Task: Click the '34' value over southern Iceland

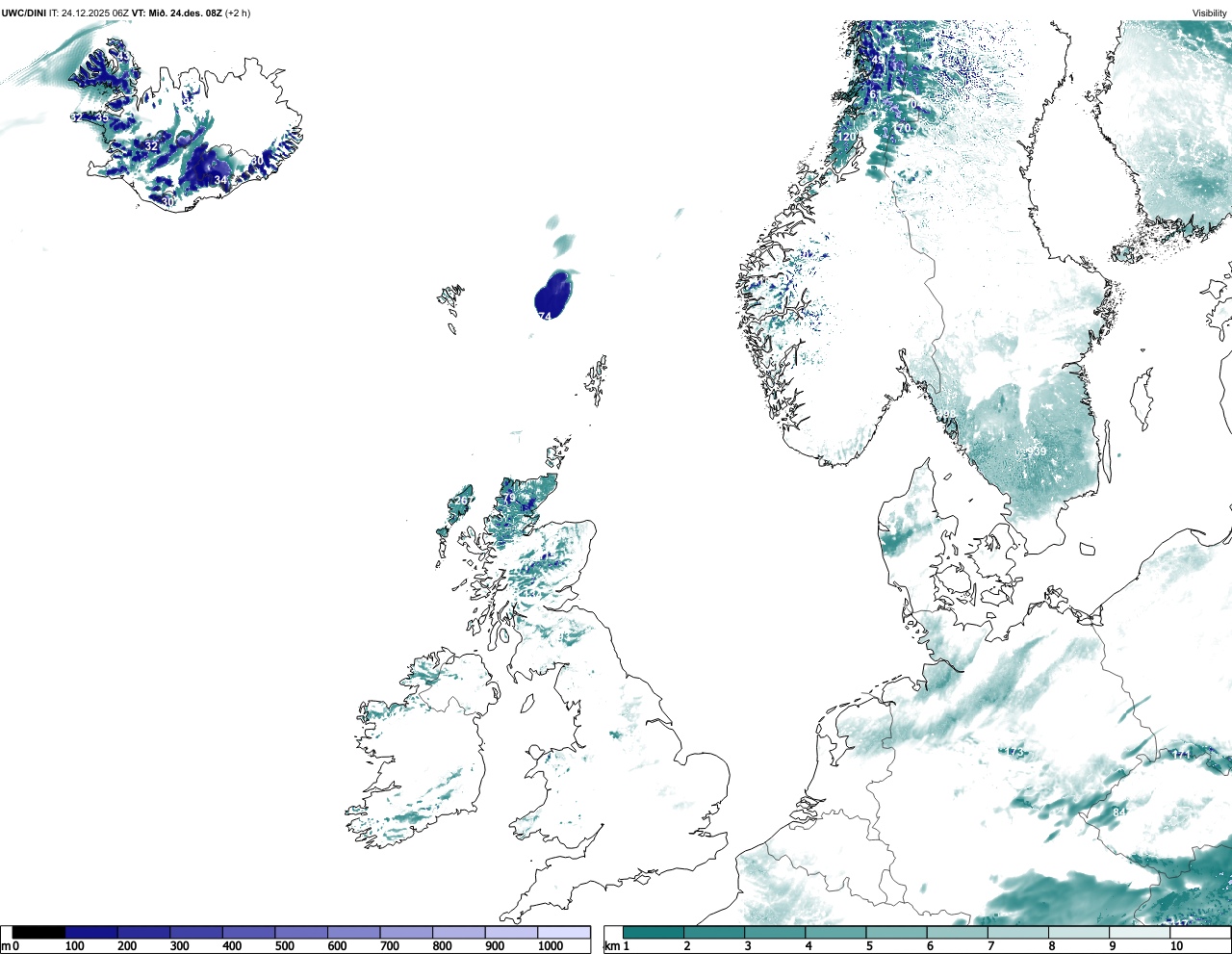Action: click(220, 180)
